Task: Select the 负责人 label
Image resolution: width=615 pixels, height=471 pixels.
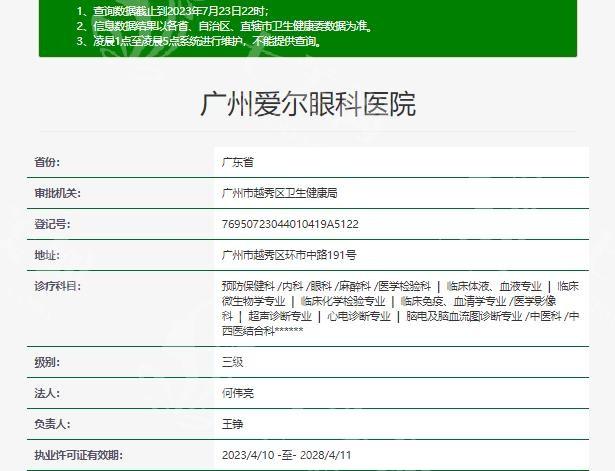Action: tap(52, 424)
